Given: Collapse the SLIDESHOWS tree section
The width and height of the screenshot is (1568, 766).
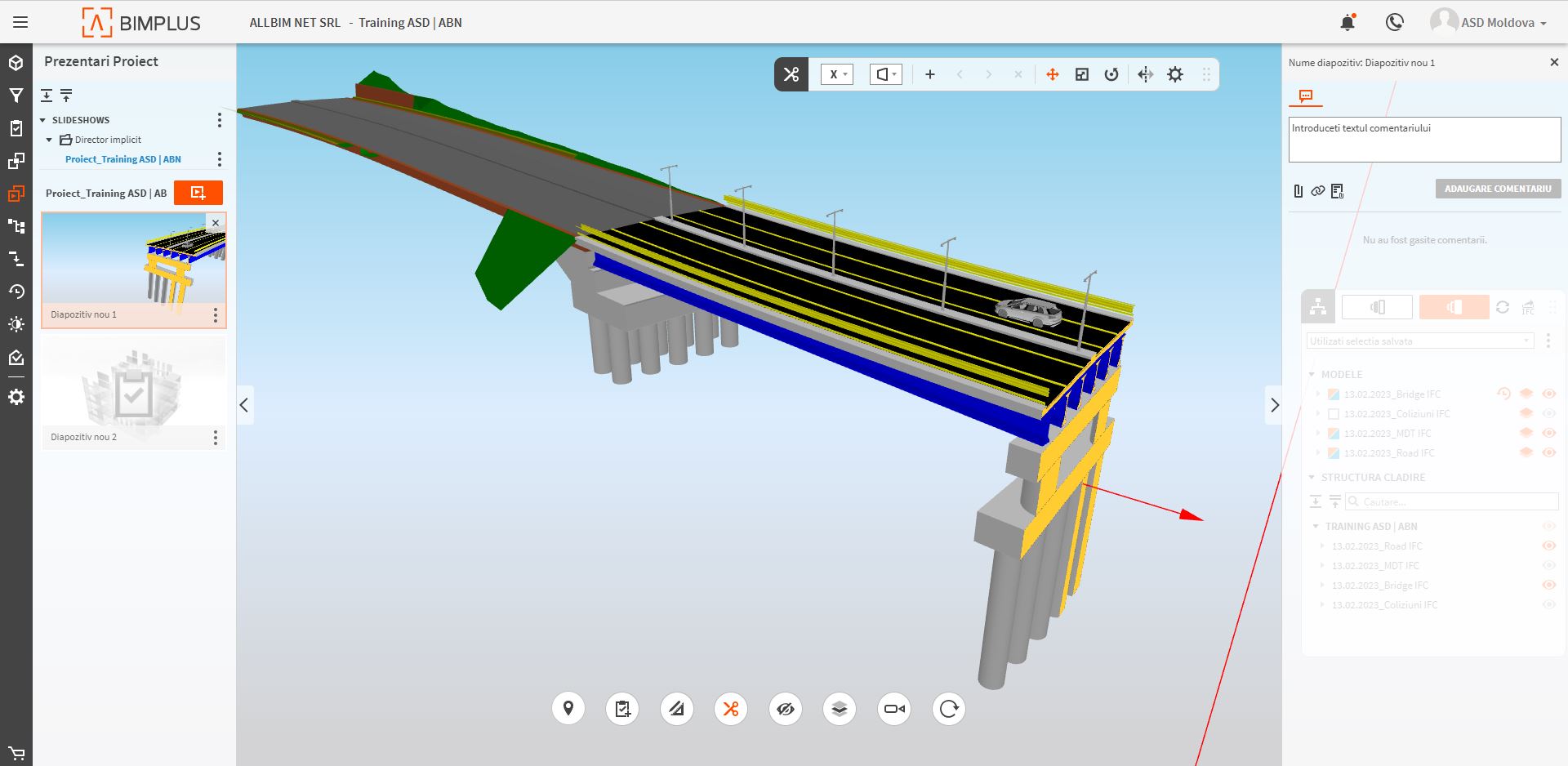Looking at the screenshot, I should pyautogui.click(x=43, y=120).
